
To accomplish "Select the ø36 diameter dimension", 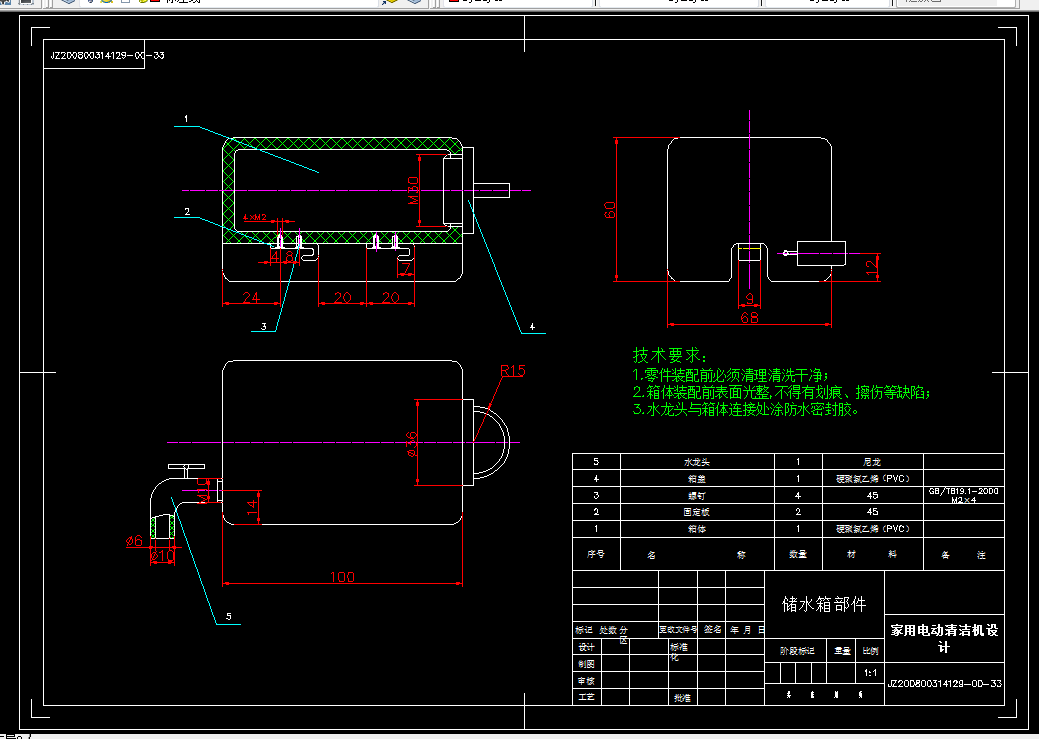I will 411,443.
